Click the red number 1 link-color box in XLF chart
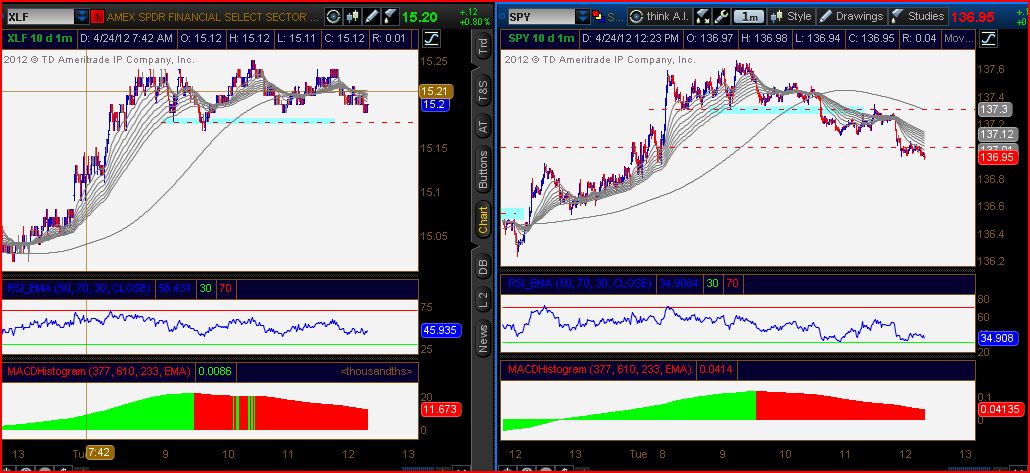Image resolution: width=1030 pixels, height=473 pixels. pos(97,16)
